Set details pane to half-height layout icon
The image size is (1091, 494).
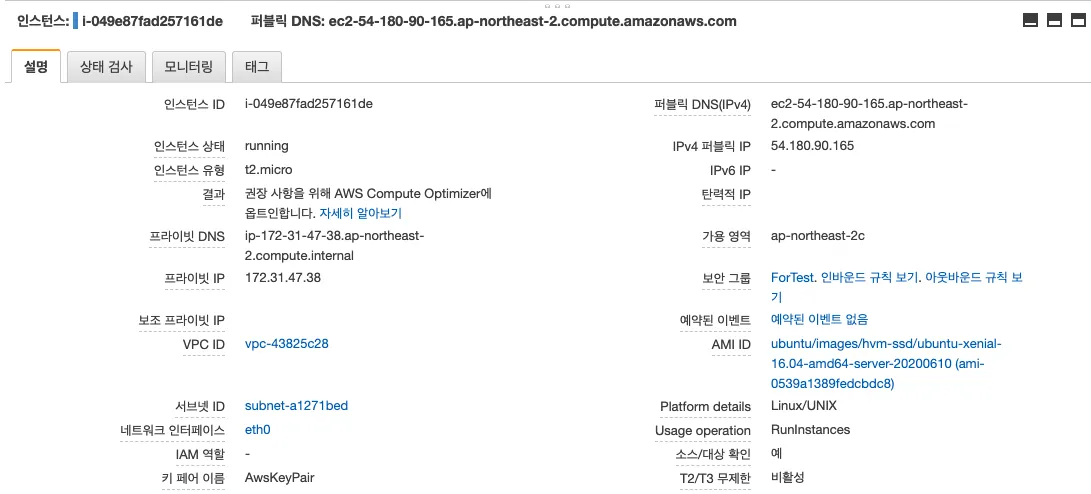click(1055, 21)
